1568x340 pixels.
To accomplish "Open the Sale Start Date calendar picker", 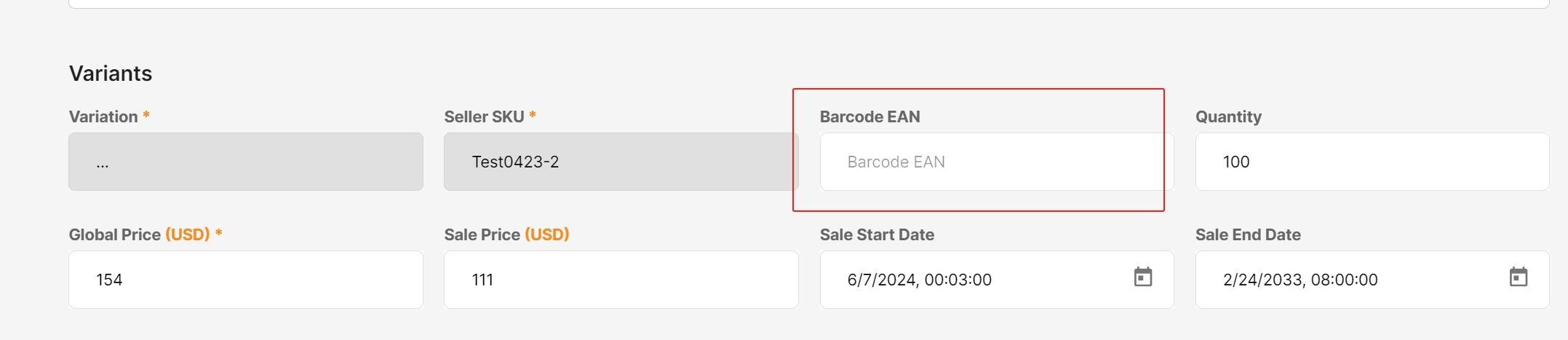I will [1142, 277].
